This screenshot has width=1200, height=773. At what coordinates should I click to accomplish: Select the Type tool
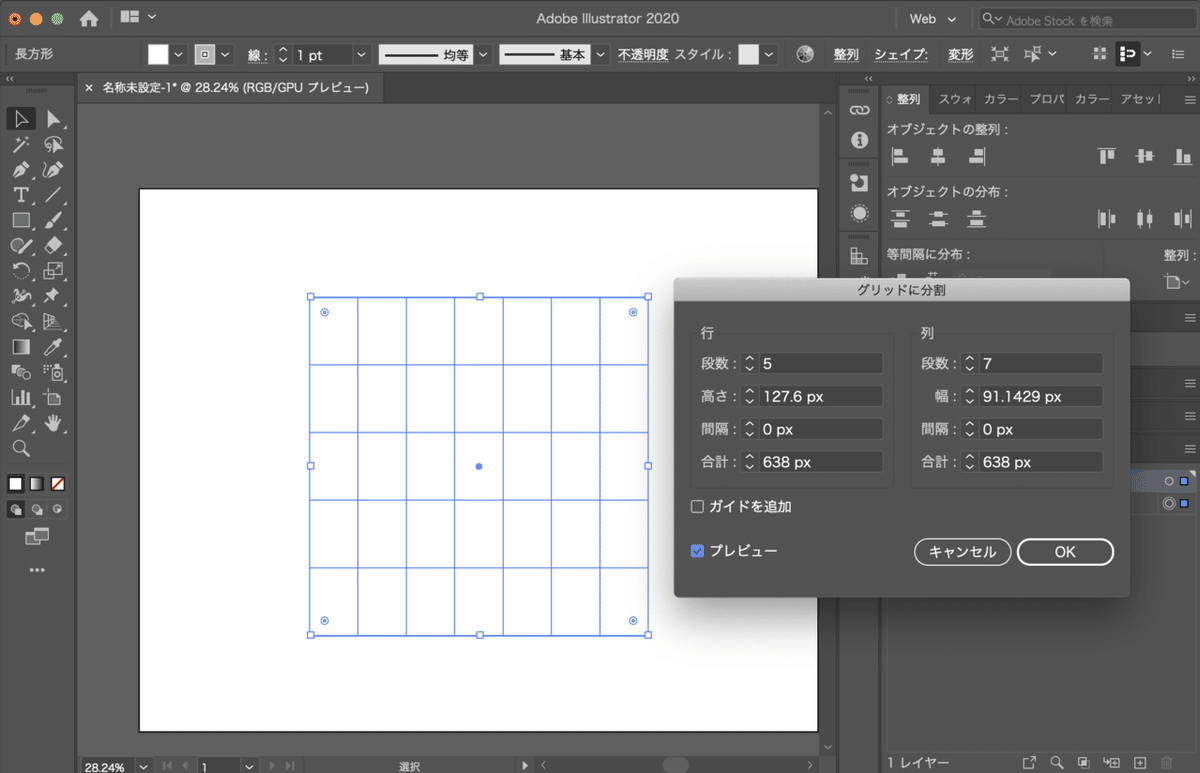click(x=21, y=195)
